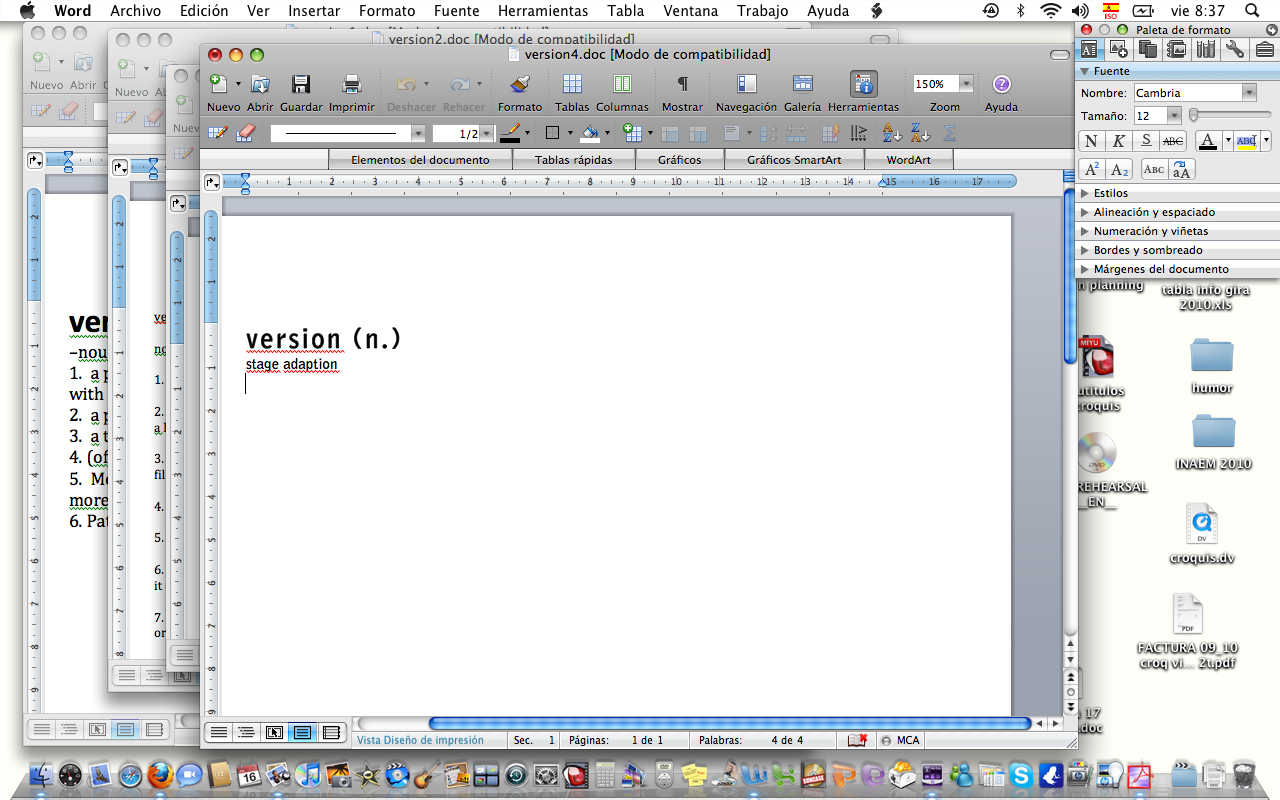Click the WordArt tab button
This screenshot has height=800, width=1280.
click(907, 160)
